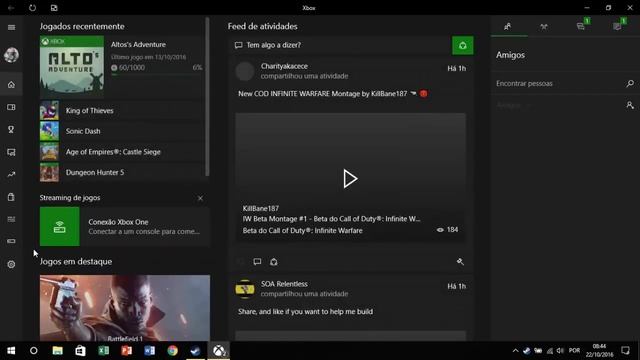Image resolution: width=640 pixels, height=360 pixels.
Task: Click the pin icon on Charityakacece post
Action: 460,262
